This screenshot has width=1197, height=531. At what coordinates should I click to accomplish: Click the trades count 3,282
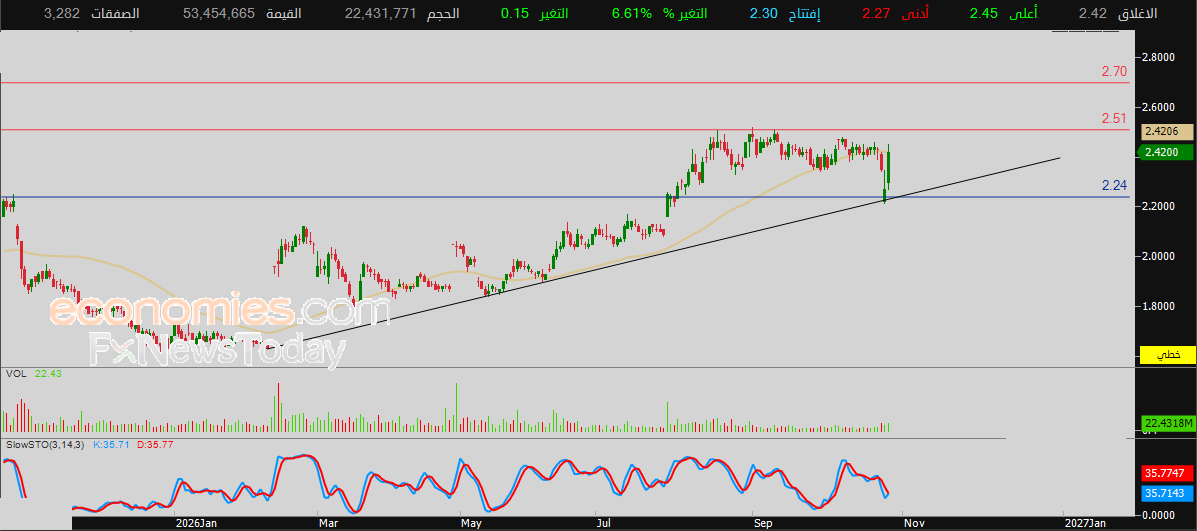point(62,13)
